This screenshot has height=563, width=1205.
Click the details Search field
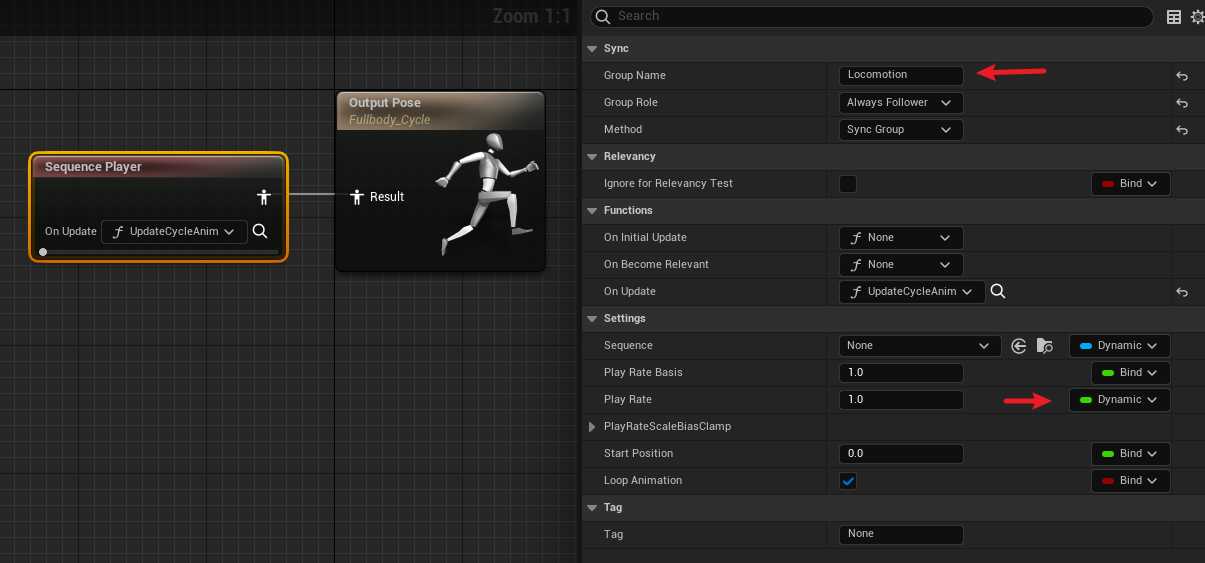(x=870, y=17)
